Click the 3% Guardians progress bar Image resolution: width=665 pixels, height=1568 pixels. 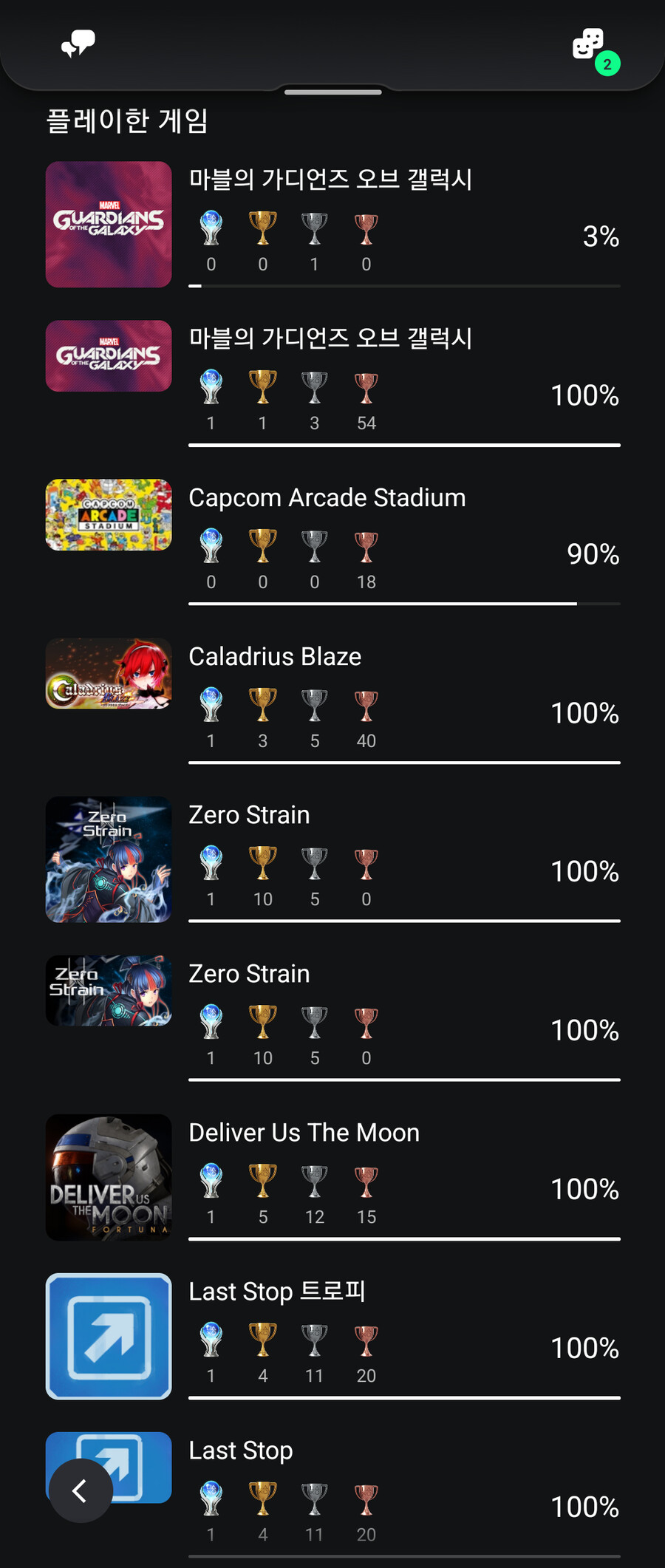[404, 286]
